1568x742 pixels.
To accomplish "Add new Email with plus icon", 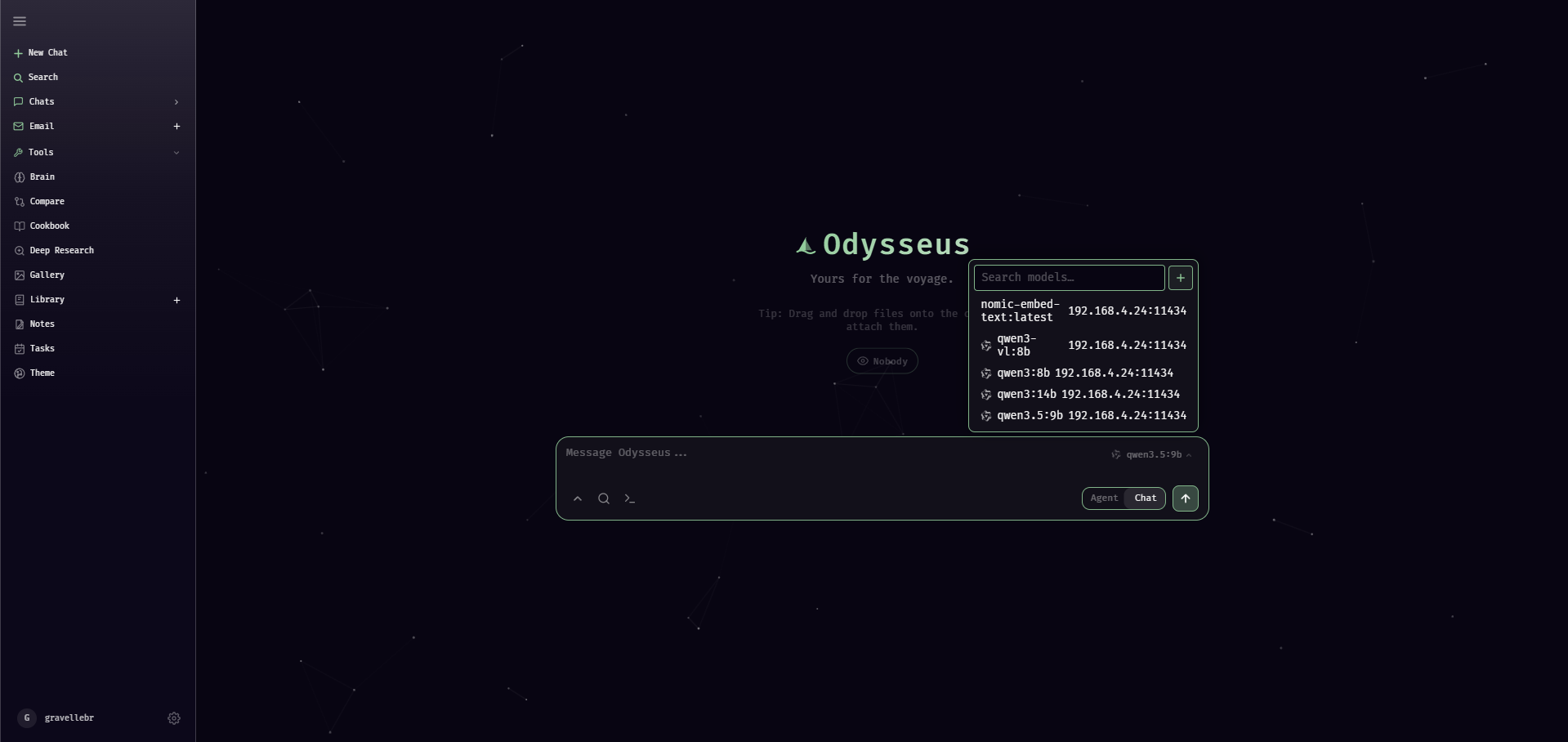I will 176,126.
